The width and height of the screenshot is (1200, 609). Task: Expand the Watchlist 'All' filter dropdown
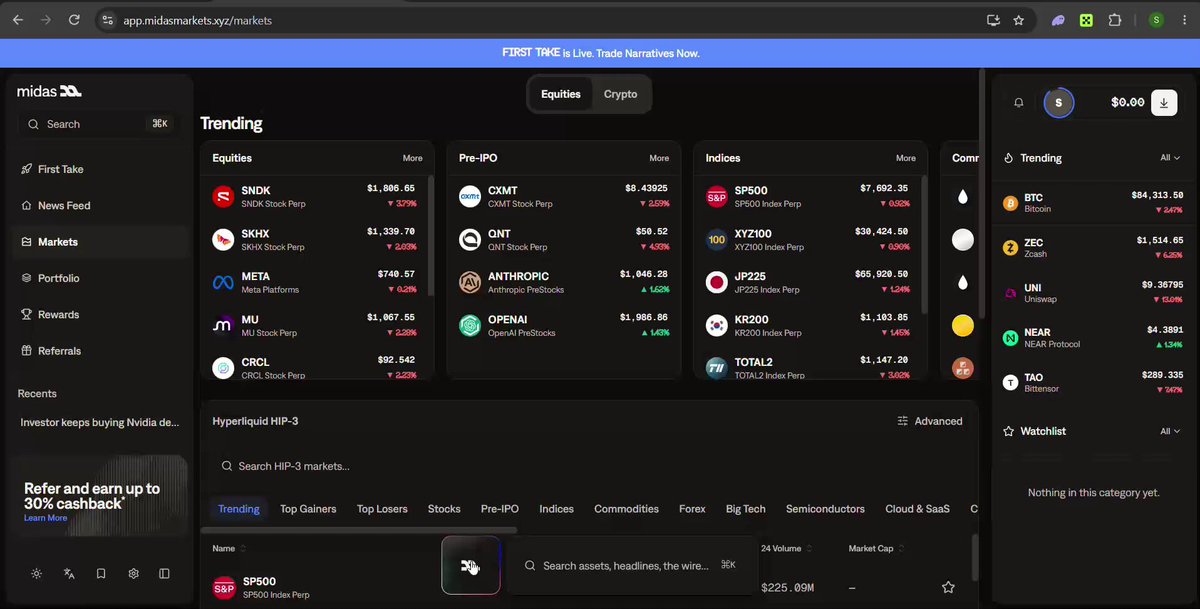click(x=1170, y=431)
